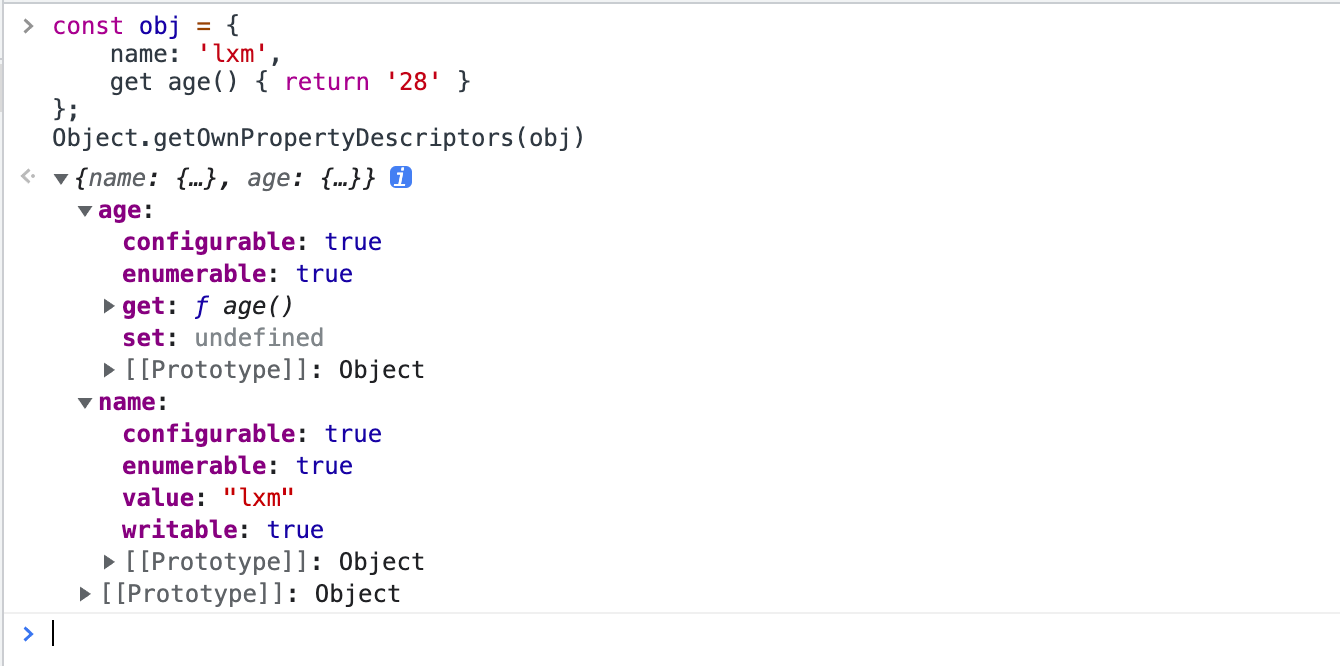Click the Object.getOwnPropertyDescriptors(obj) code line
This screenshot has width=1340, height=666.
[x=318, y=138]
